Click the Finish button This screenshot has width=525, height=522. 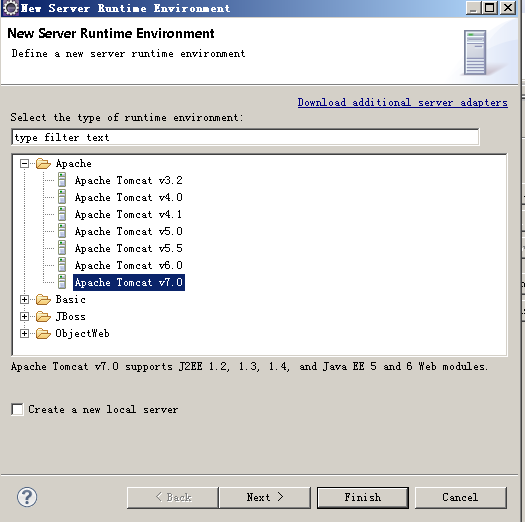363,497
